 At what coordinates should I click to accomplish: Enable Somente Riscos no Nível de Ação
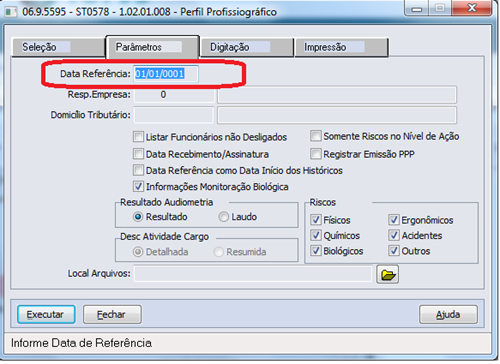point(316,136)
